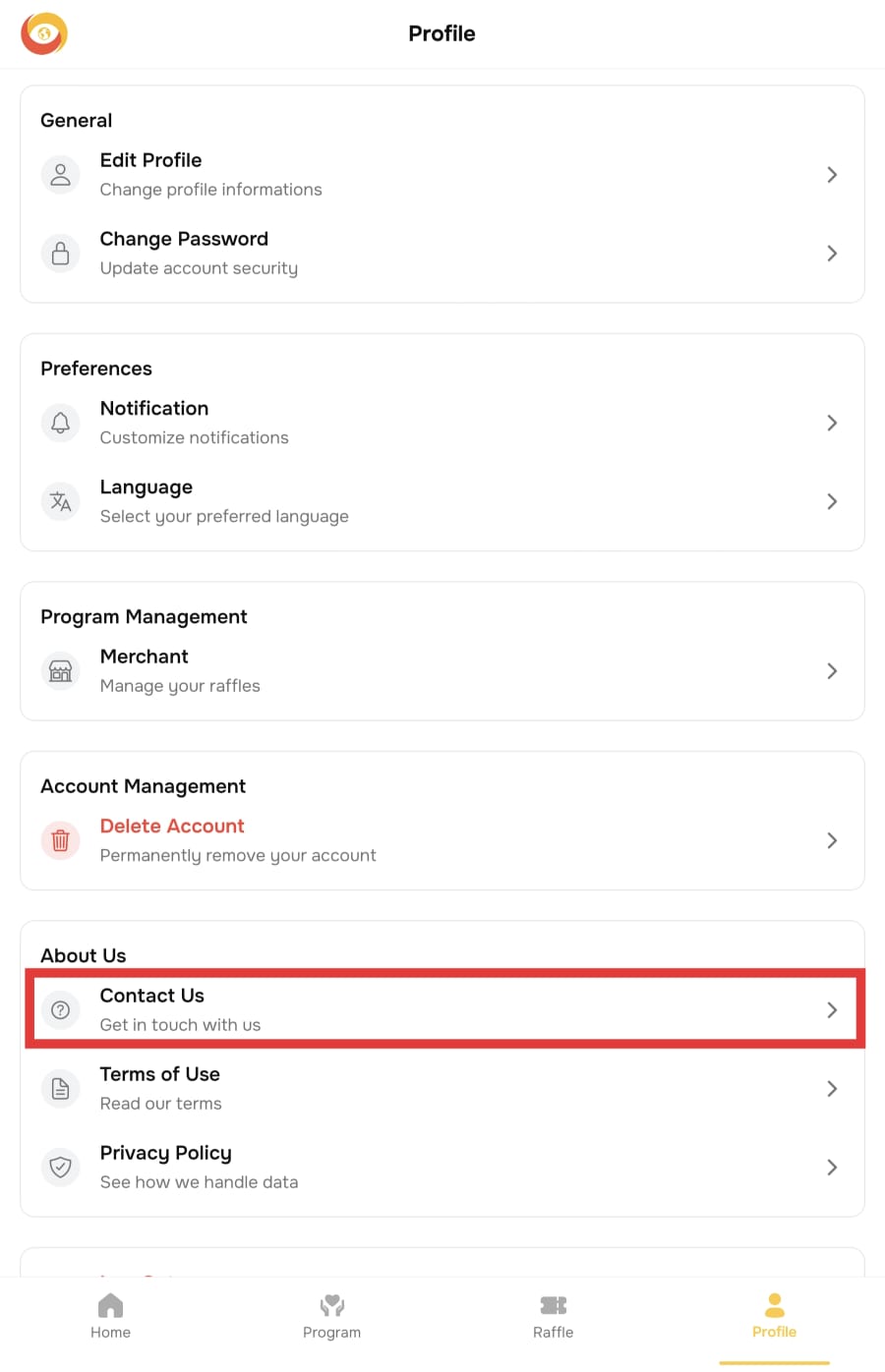The image size is (885, 1372).
Task: Go to the Raffle tab
Action: tap(553, 1316)
